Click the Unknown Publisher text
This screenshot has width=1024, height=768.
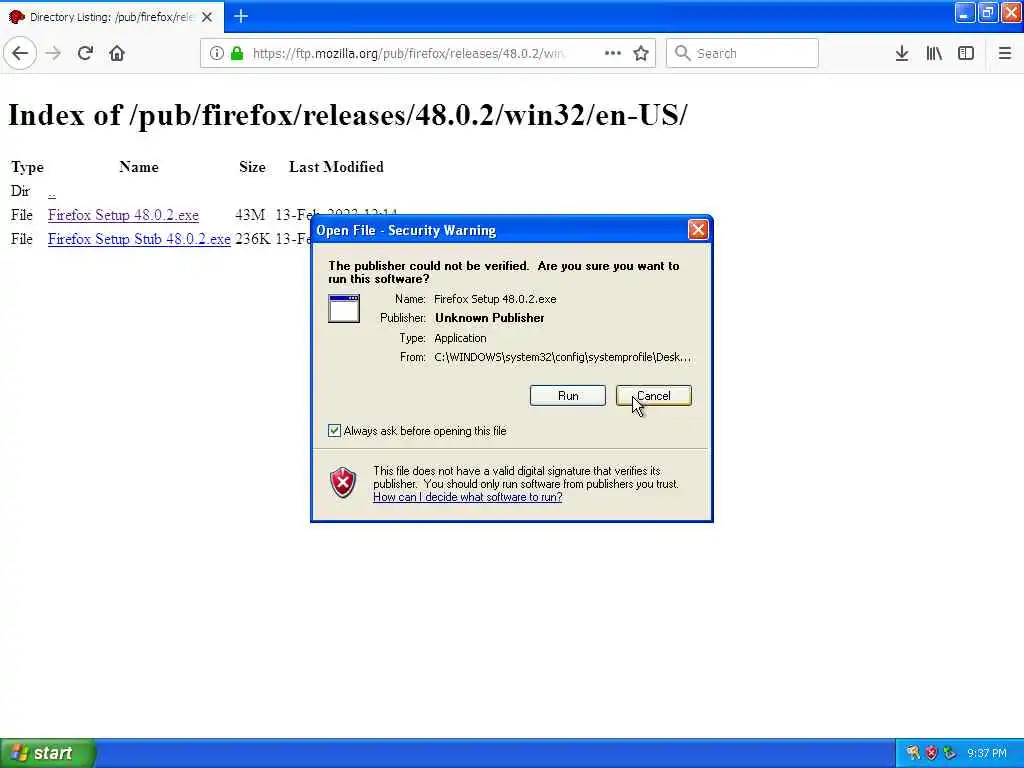[490, 318]
